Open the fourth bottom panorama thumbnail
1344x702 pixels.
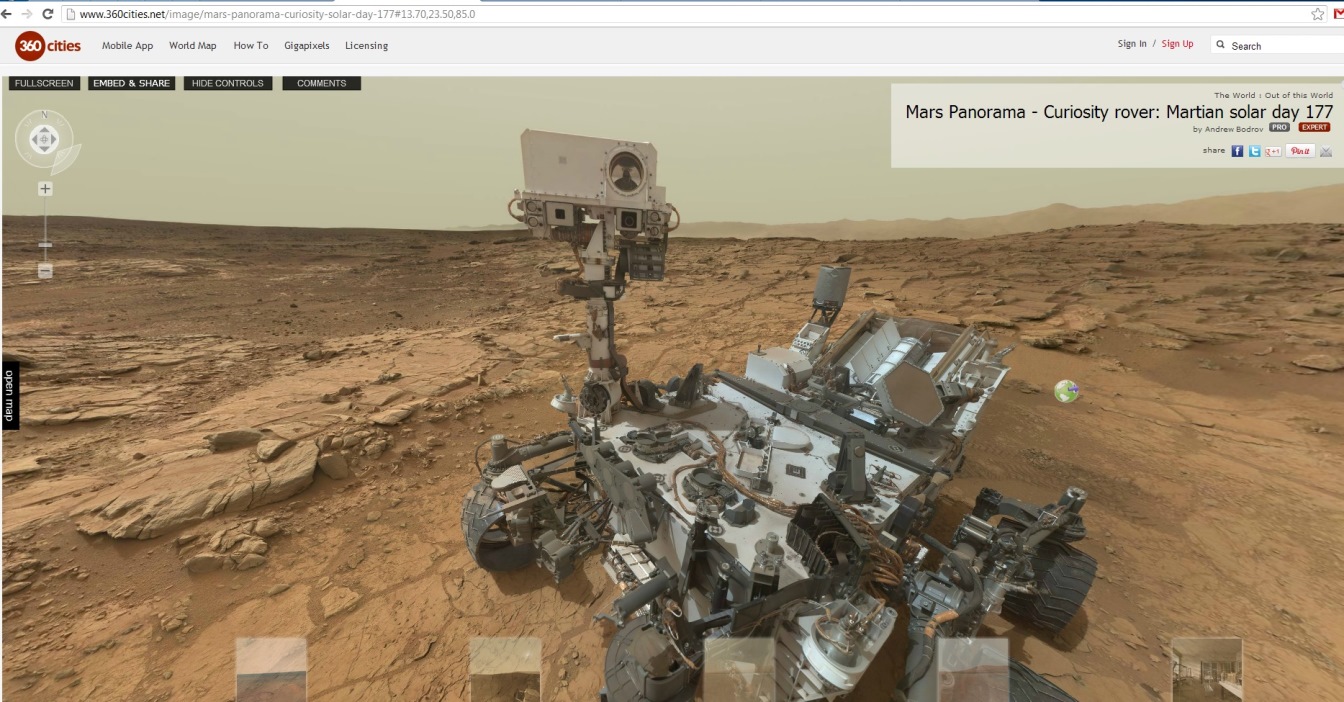973,669
